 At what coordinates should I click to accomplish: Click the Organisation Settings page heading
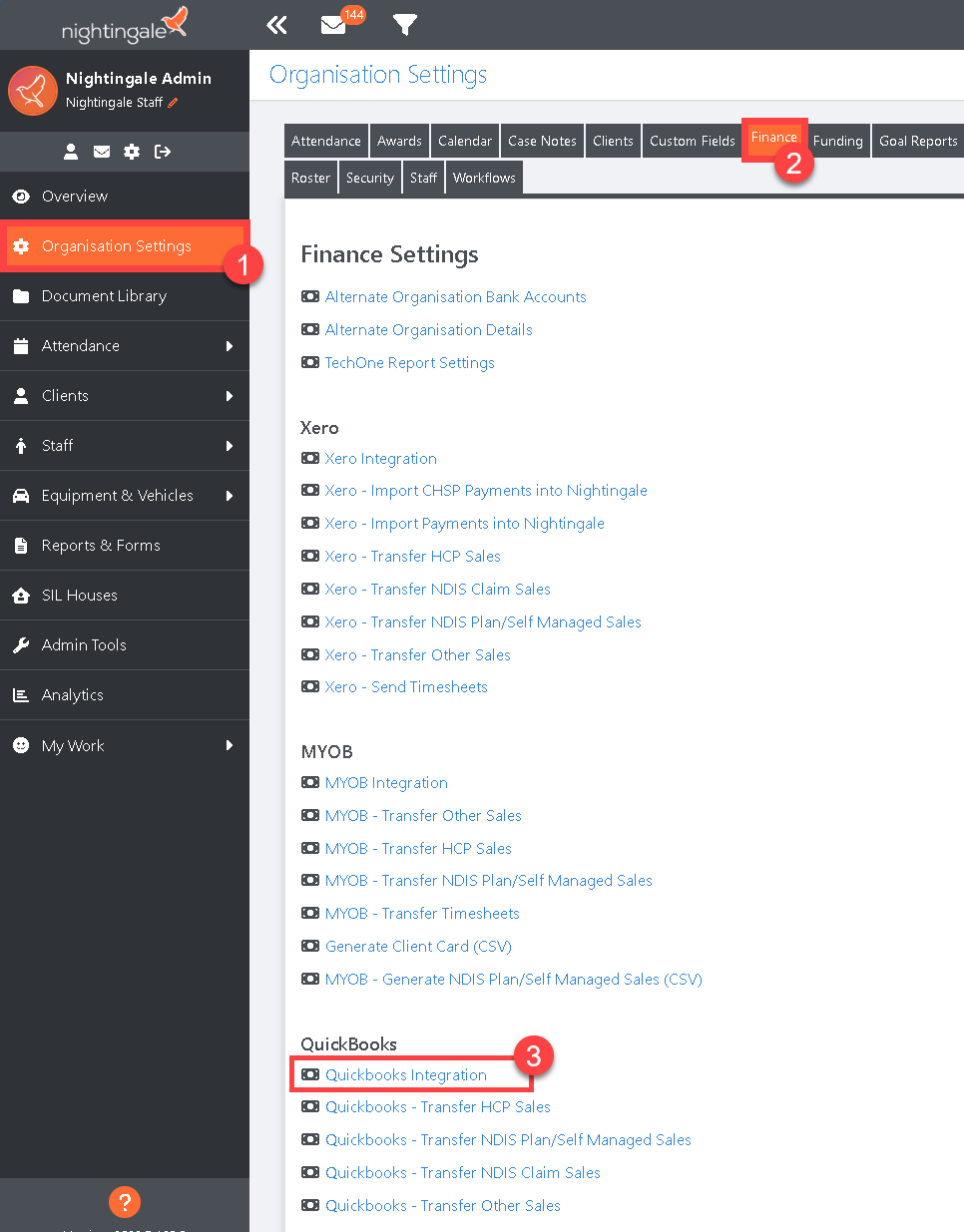(378, 75)
